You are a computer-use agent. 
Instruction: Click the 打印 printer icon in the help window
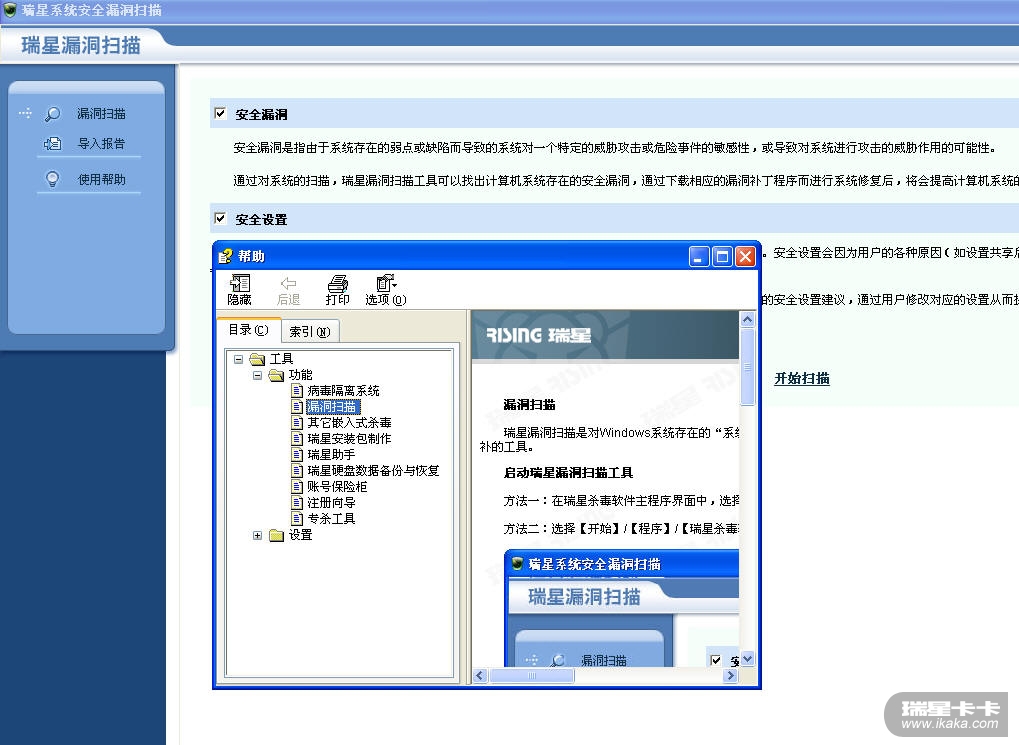tap(337, 290)
